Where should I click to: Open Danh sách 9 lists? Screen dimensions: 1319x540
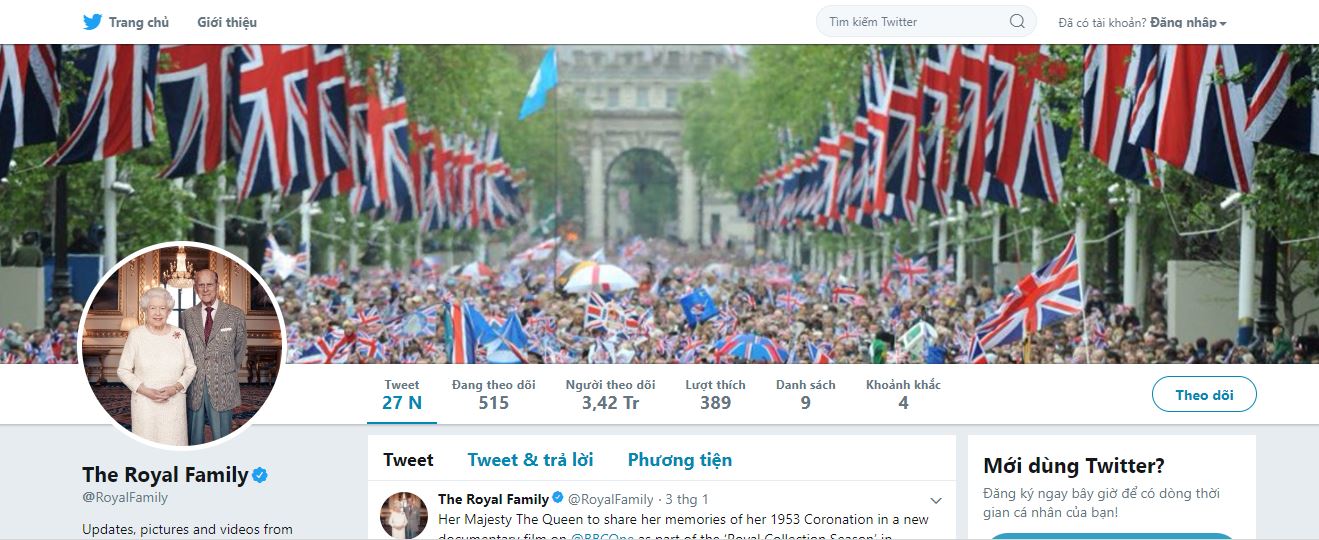pos(806,395)
